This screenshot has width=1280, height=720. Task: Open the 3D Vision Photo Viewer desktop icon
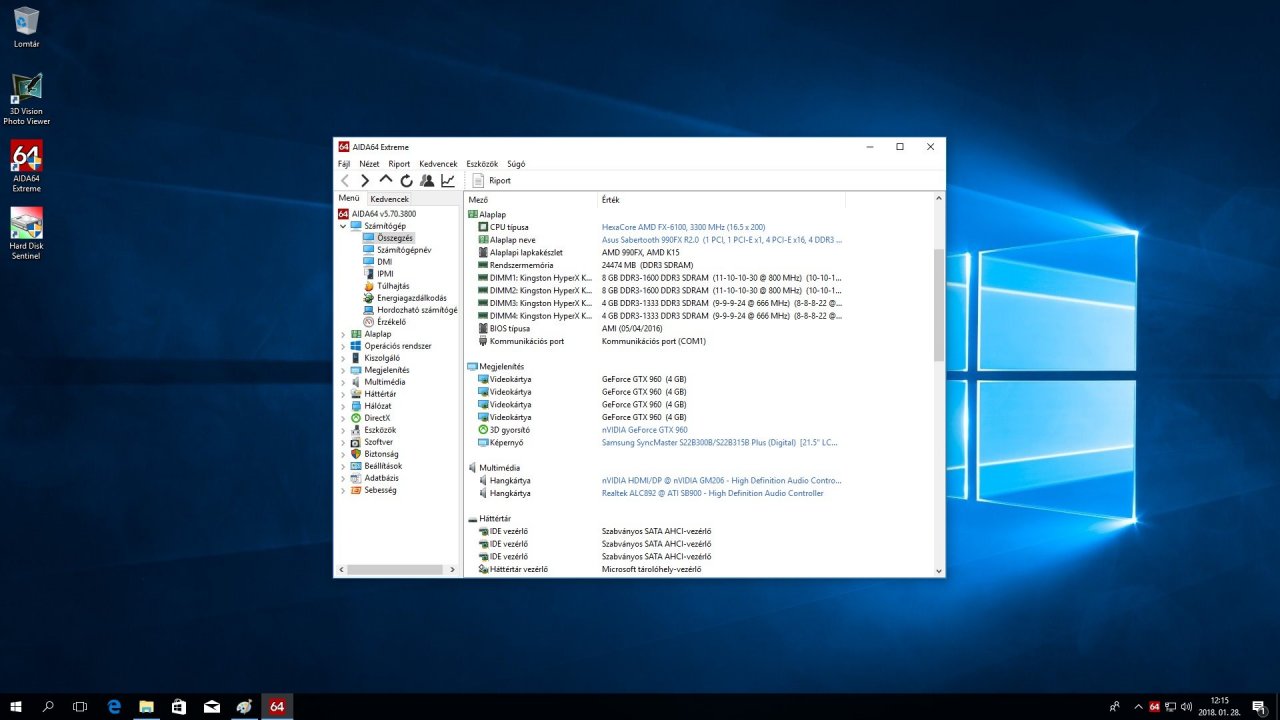coord(27,99)
